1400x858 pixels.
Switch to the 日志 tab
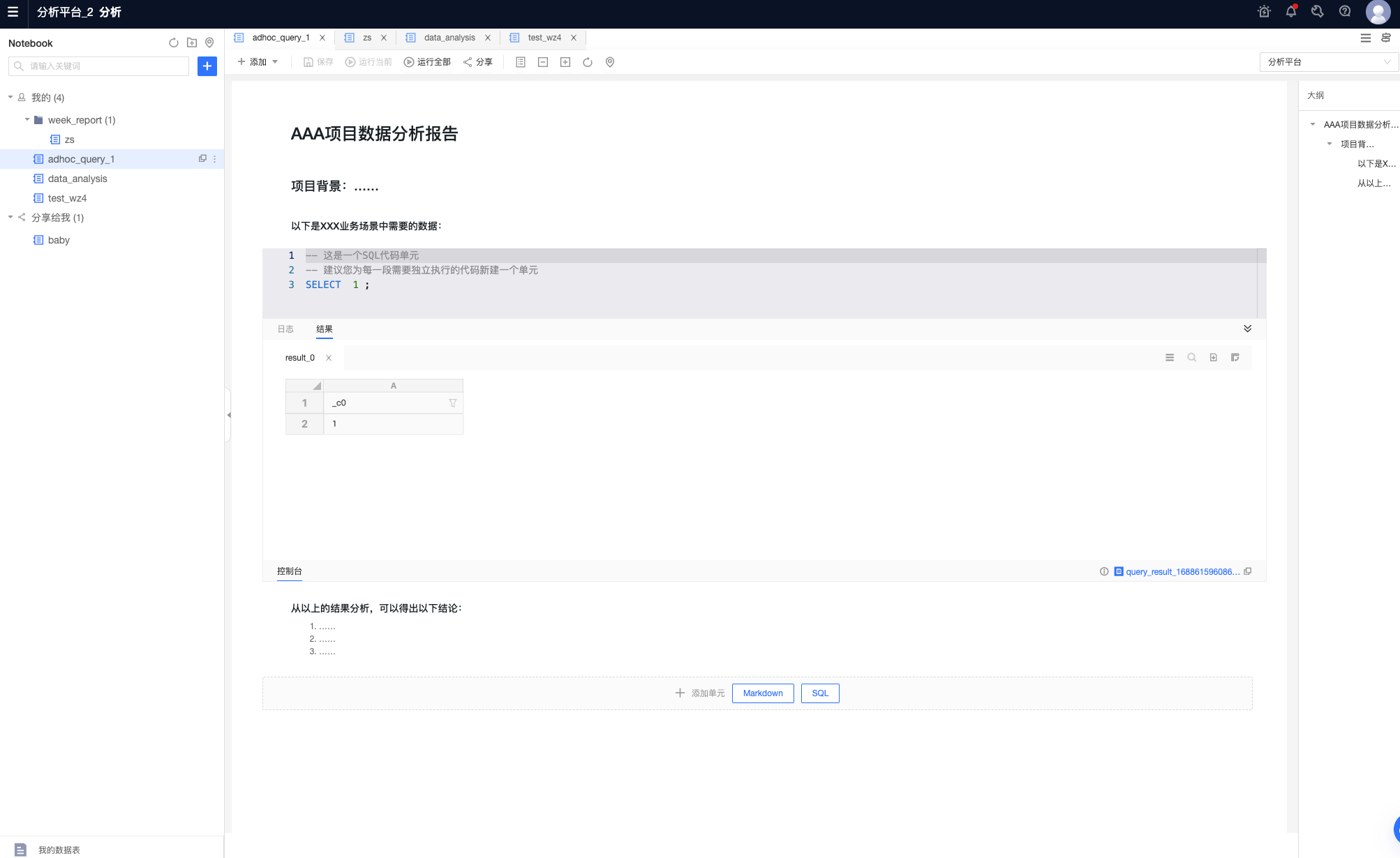285,329
